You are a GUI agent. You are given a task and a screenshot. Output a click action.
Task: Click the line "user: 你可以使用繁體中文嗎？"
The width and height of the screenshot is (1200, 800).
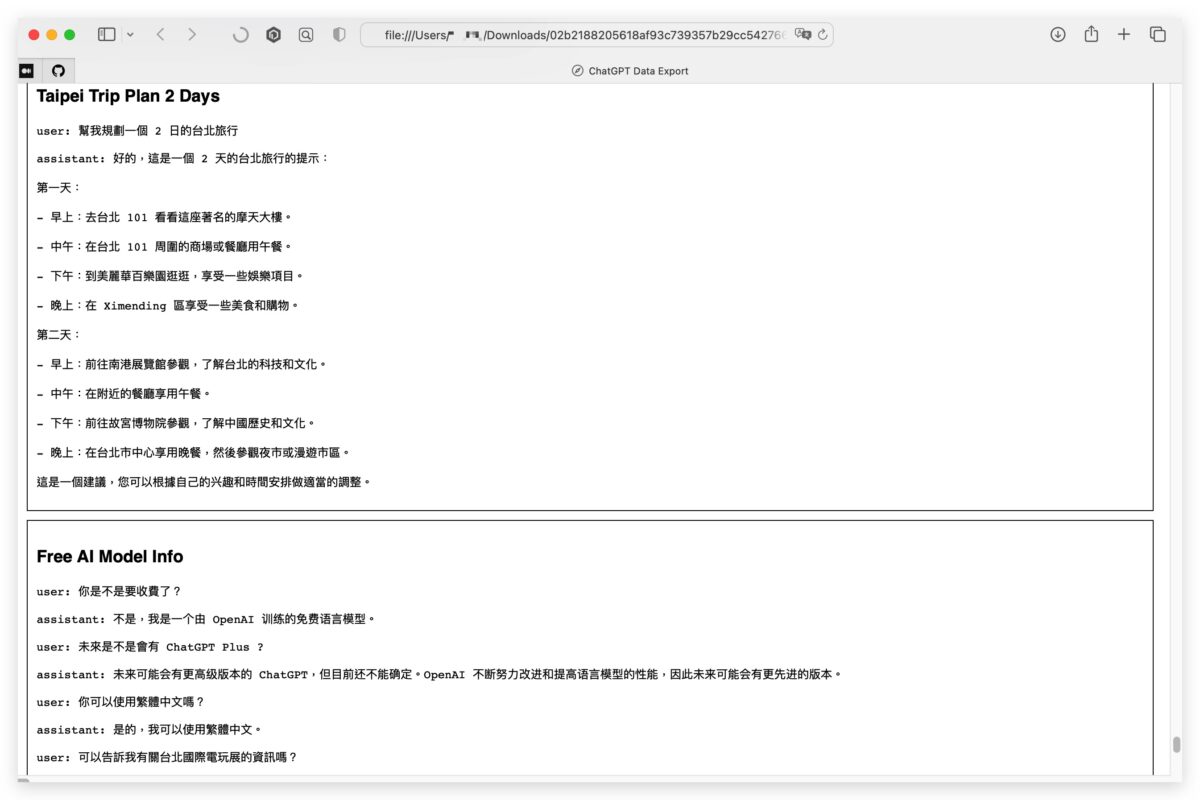120,702
